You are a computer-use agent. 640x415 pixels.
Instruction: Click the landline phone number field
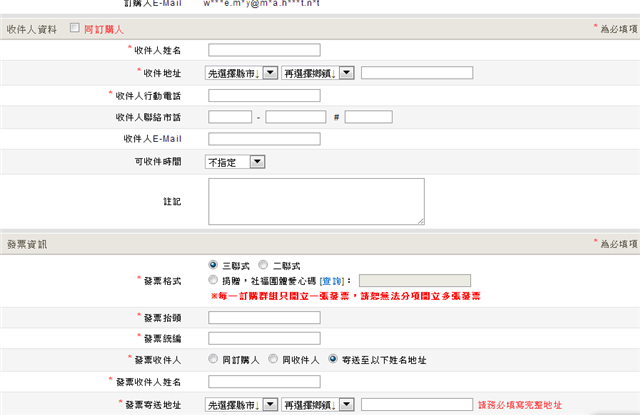pyautogui.click(x=296, y=117)
